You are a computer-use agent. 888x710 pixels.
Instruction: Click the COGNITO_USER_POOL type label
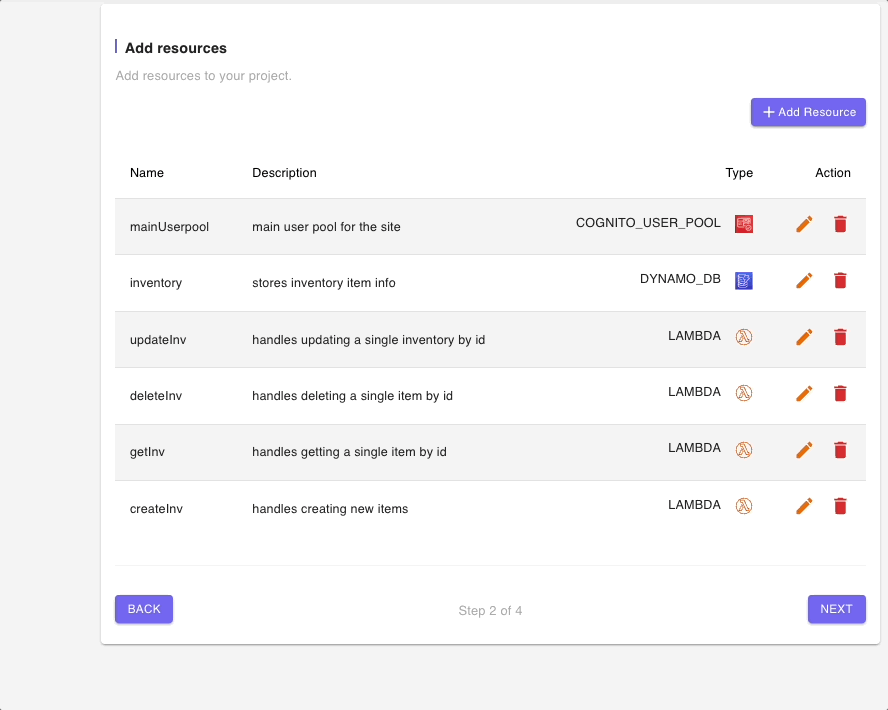pyautogui.click(x=648, y=223)
